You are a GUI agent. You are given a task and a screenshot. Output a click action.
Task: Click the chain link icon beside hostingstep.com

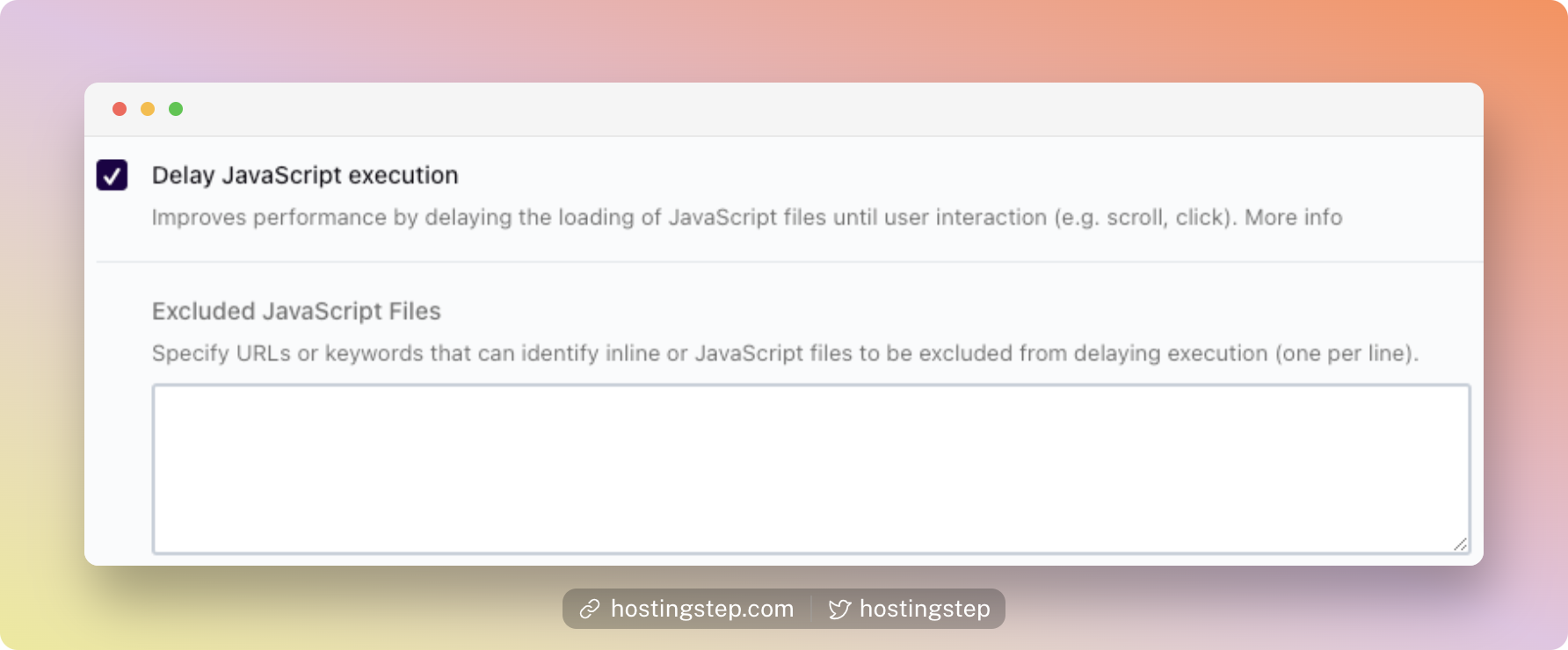590,609
